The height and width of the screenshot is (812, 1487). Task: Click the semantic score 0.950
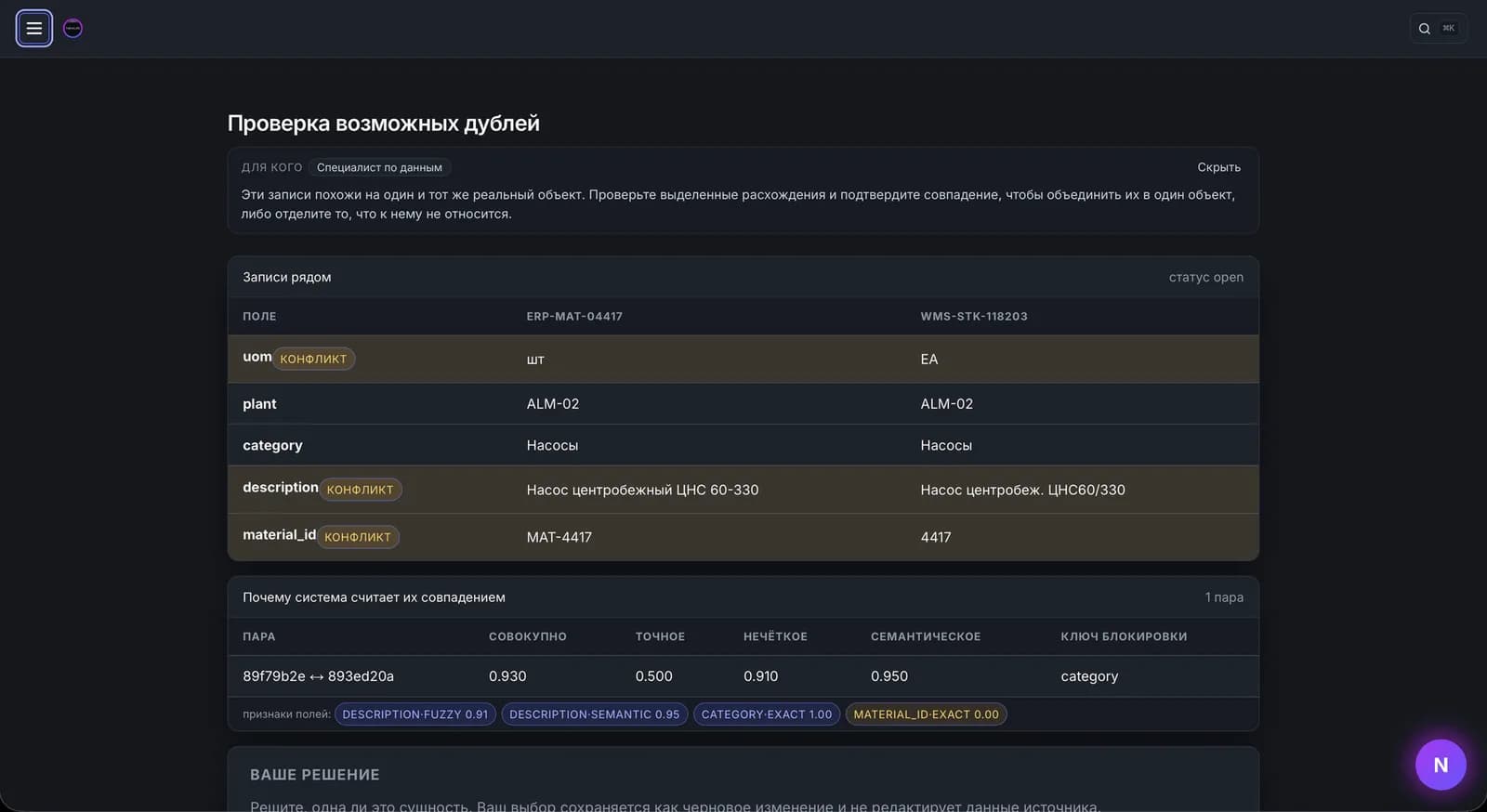pyautogui.click(x=889, y=676)
